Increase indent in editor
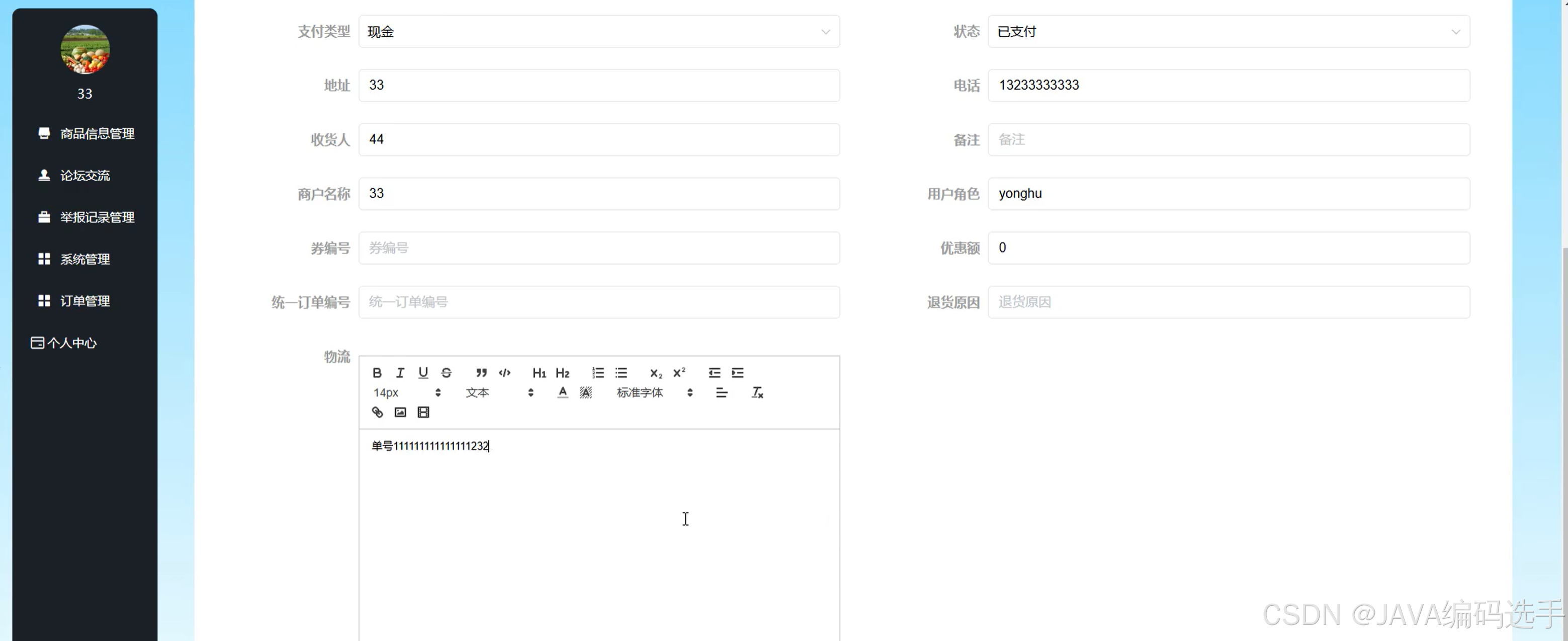The height and width of the screenshot is (641, 1568). [x=737, y=372]
